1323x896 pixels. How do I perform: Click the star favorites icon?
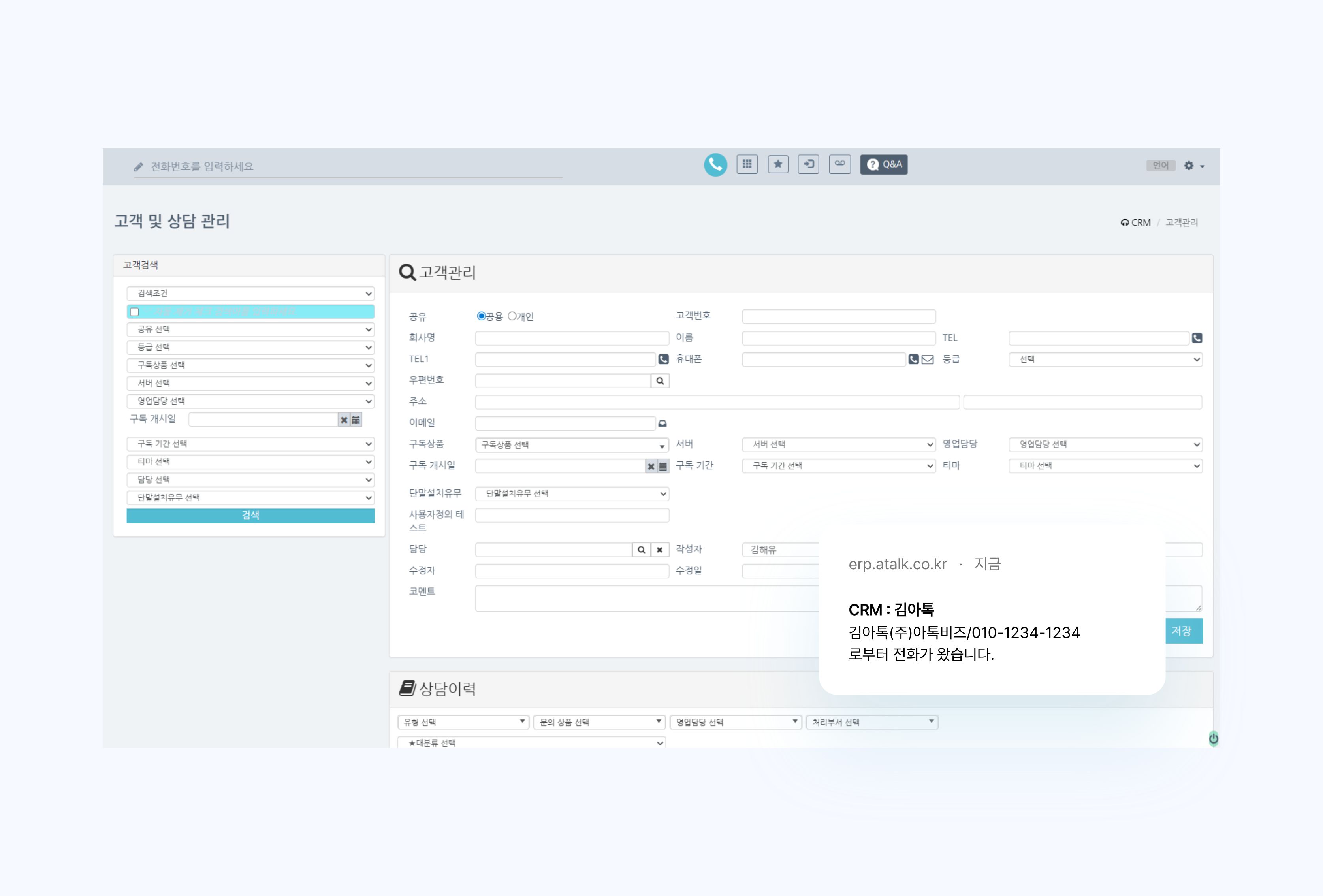(x=777, y=164)
